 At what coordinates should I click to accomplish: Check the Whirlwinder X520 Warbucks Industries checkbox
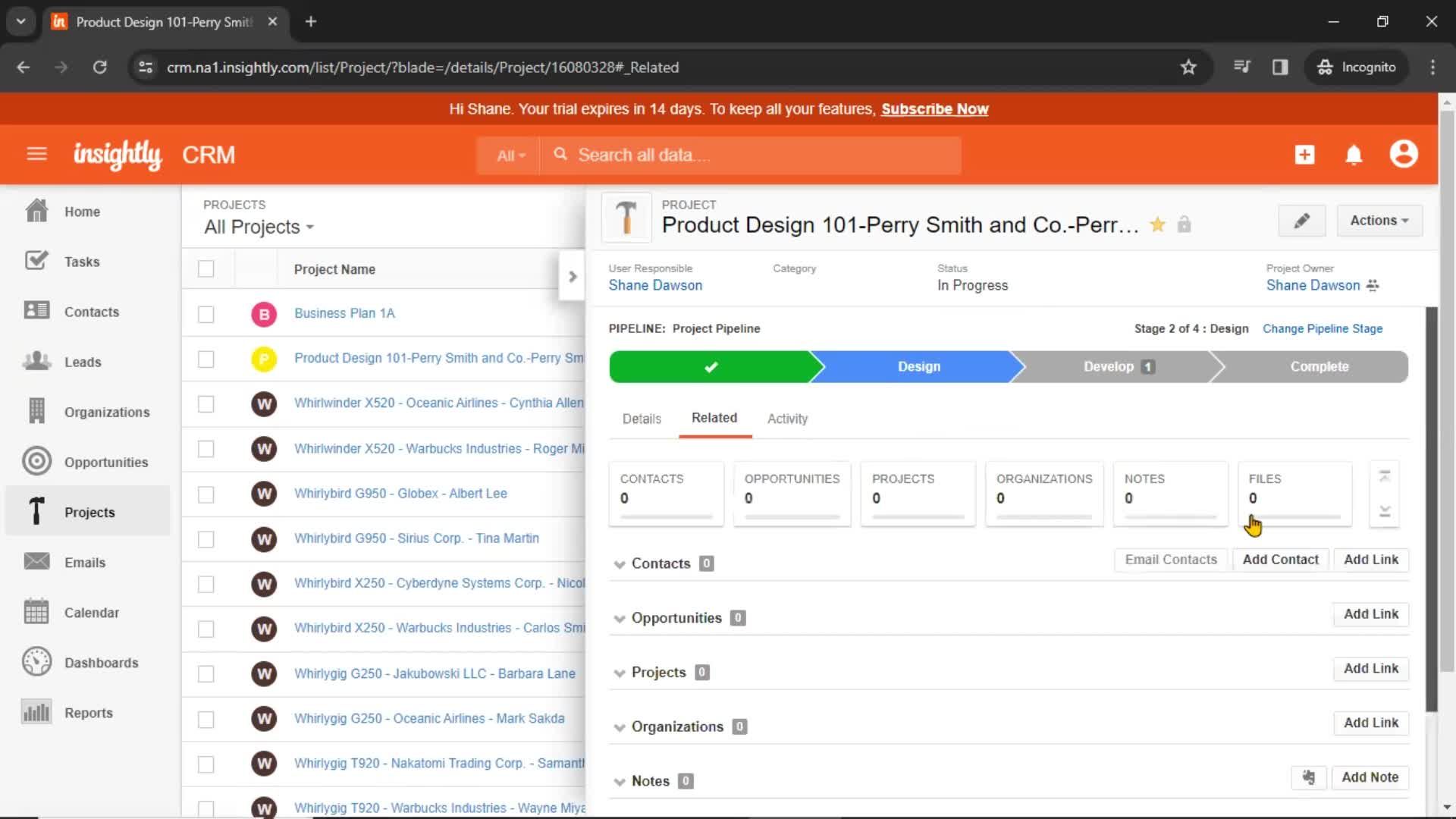coord(206,449)
